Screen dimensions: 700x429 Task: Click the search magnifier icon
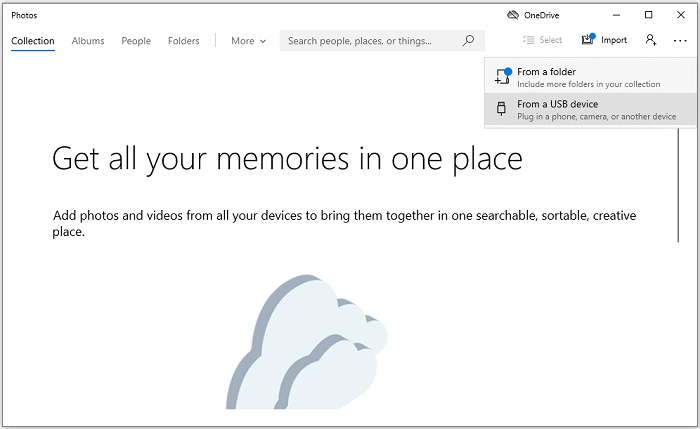[x=469, y=41]
